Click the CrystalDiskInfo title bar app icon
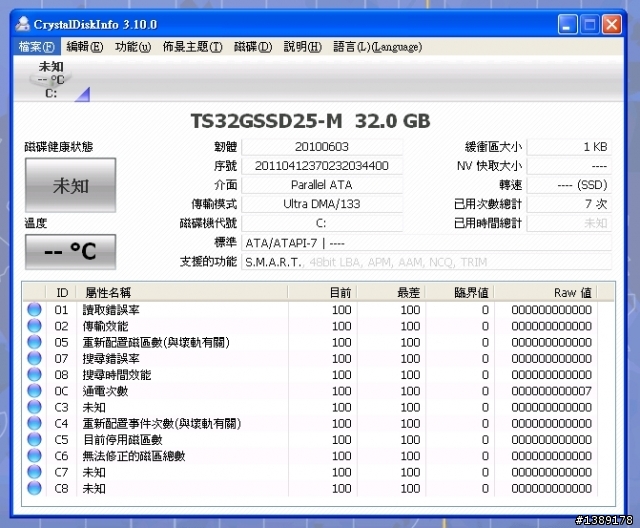Image resolution: width=640 pixels, height=528 pixels. tap(23, 24)
